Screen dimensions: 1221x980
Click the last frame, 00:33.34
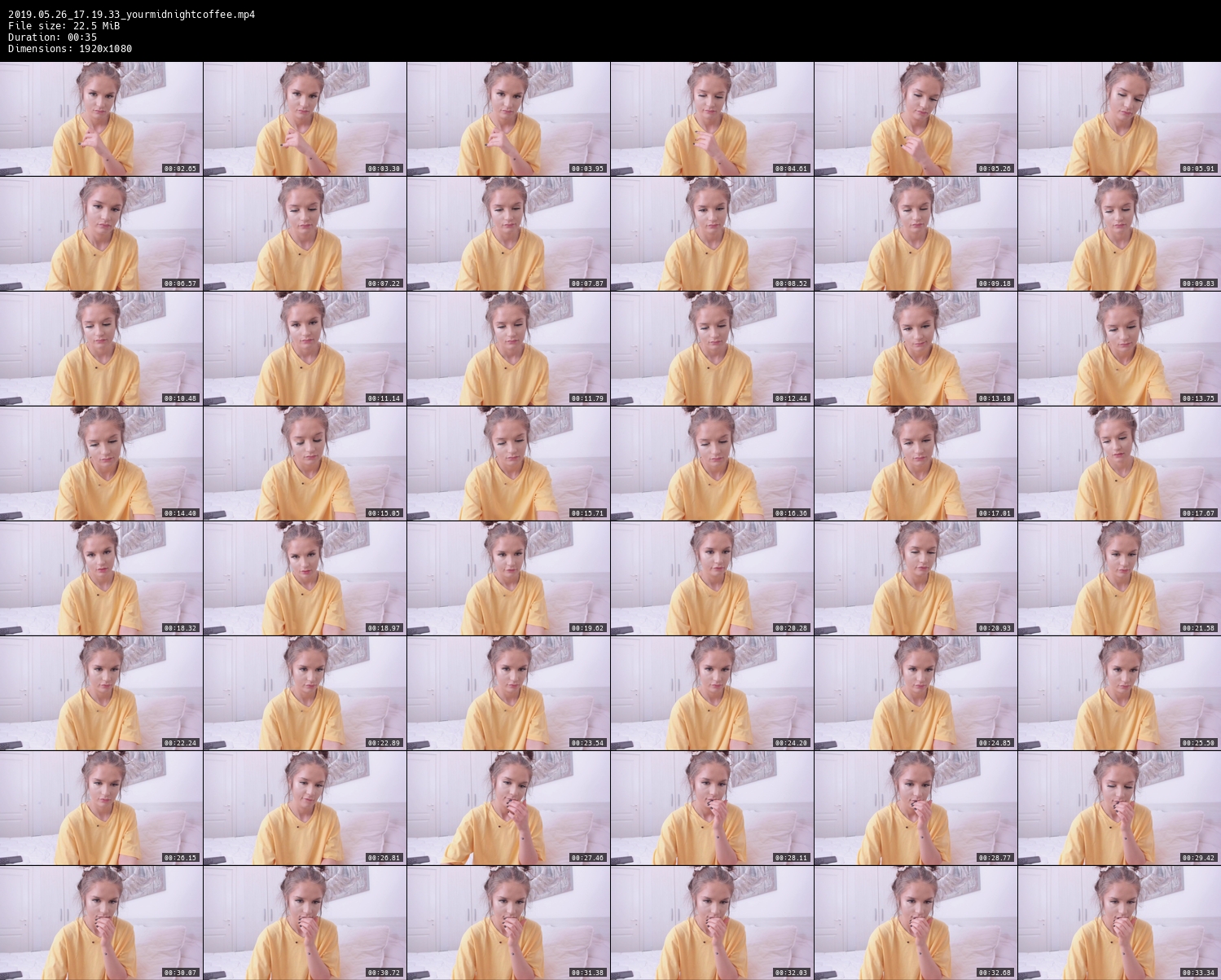coord(1119,923)
